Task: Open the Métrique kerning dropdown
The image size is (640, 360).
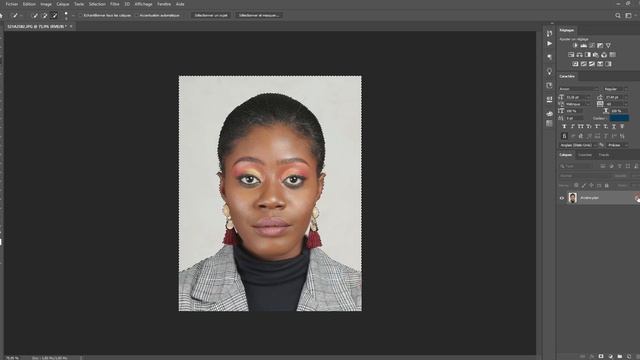Action: point(578,104)
